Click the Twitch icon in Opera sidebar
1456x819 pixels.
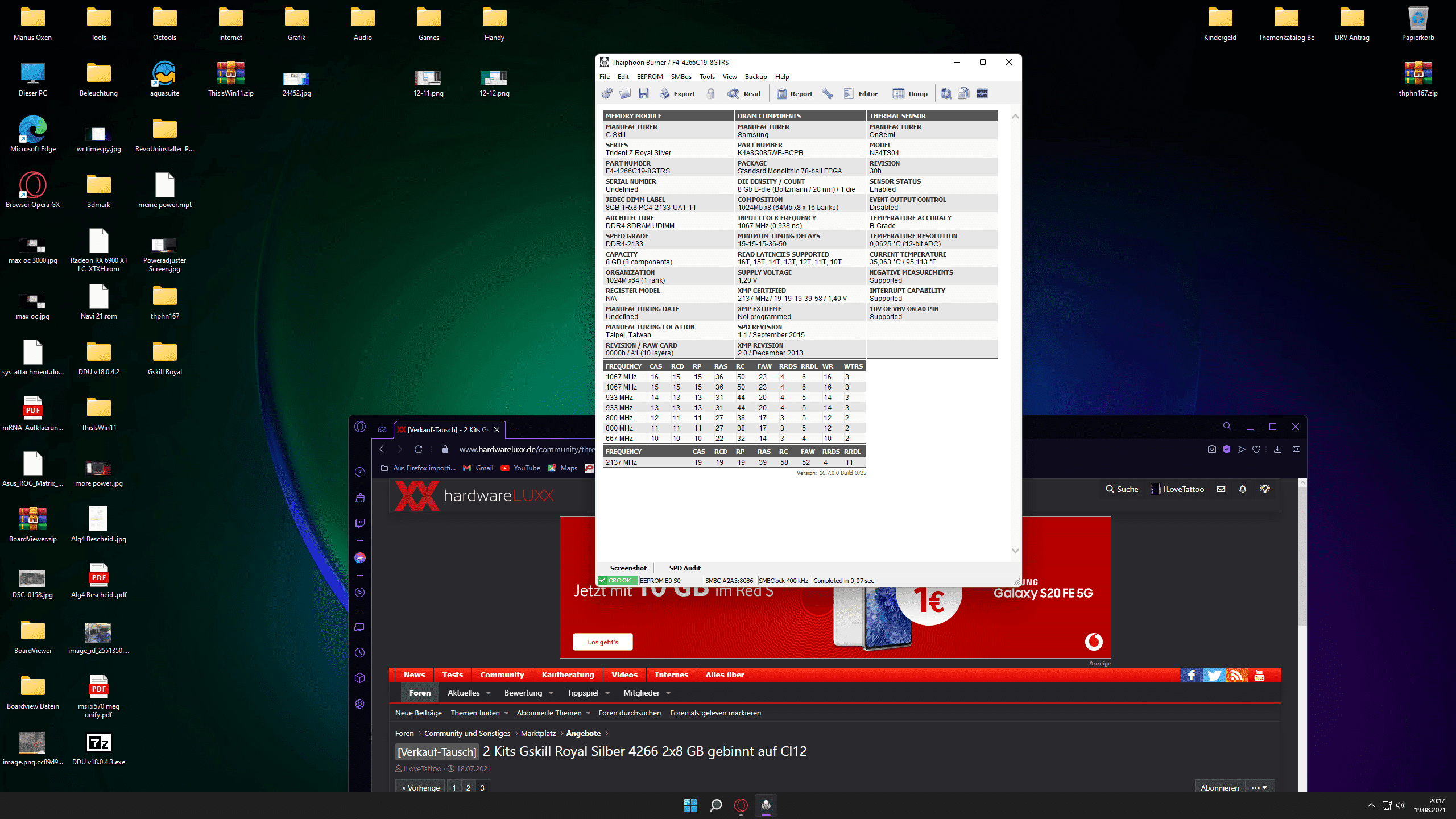coord(360,523)
